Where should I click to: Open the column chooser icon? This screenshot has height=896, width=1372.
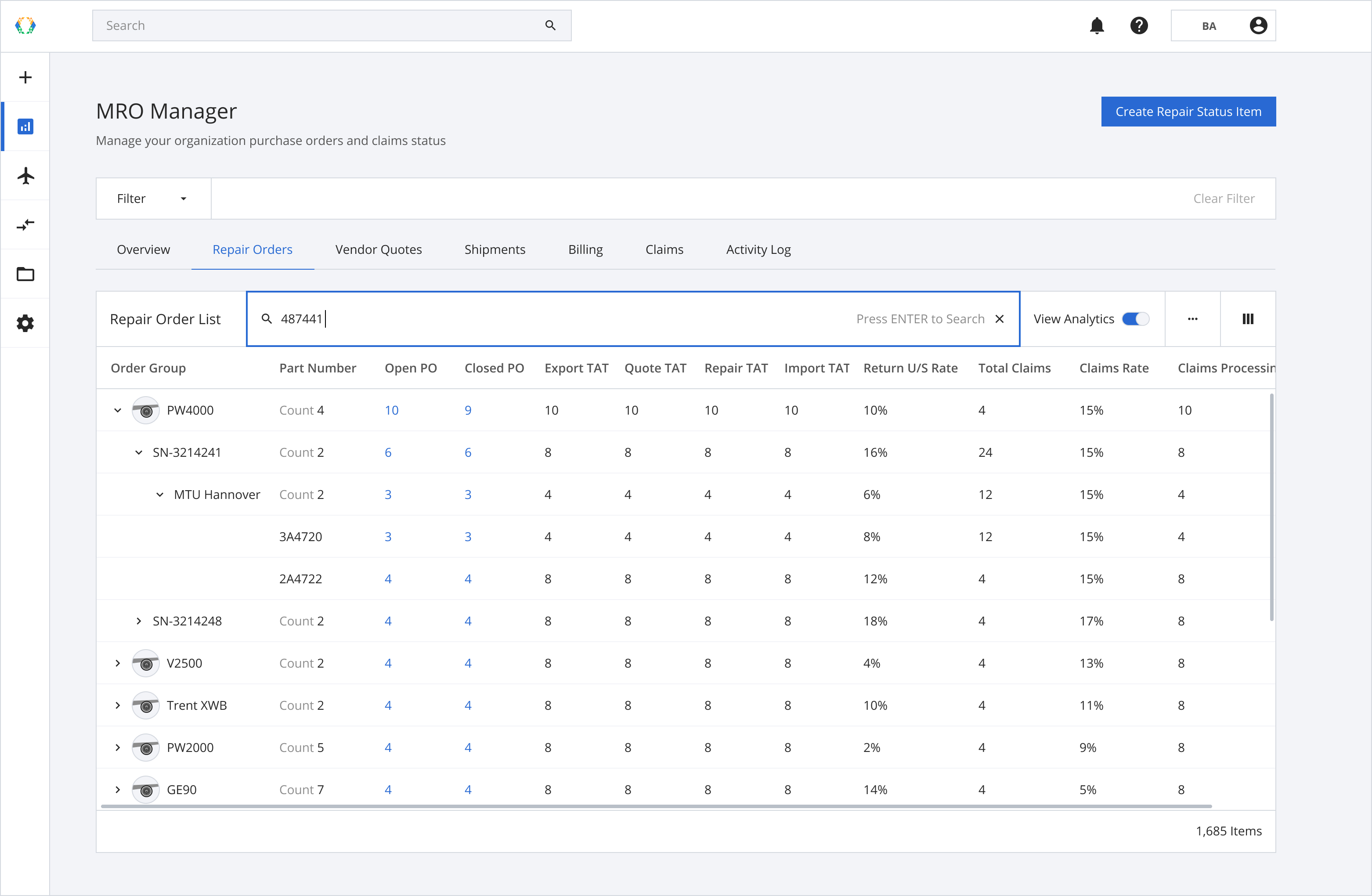tap(1247, 319)
